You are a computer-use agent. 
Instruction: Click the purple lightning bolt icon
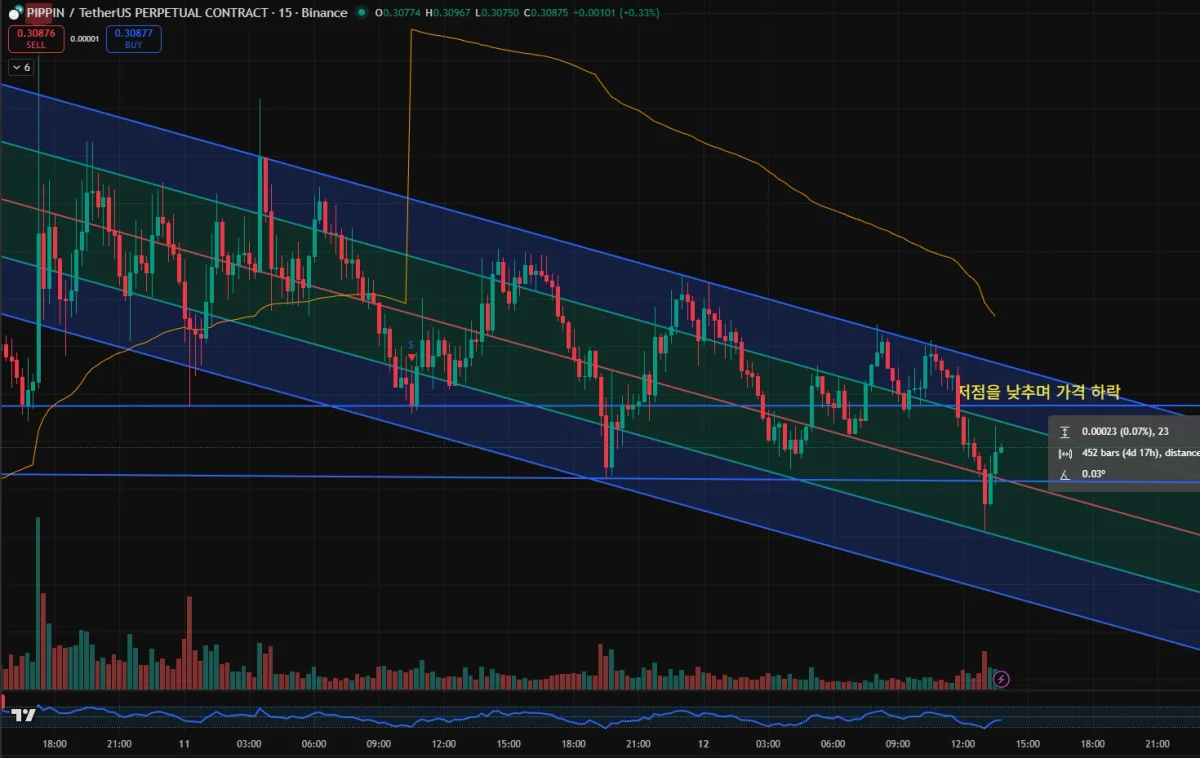[x=1001, y=679]
